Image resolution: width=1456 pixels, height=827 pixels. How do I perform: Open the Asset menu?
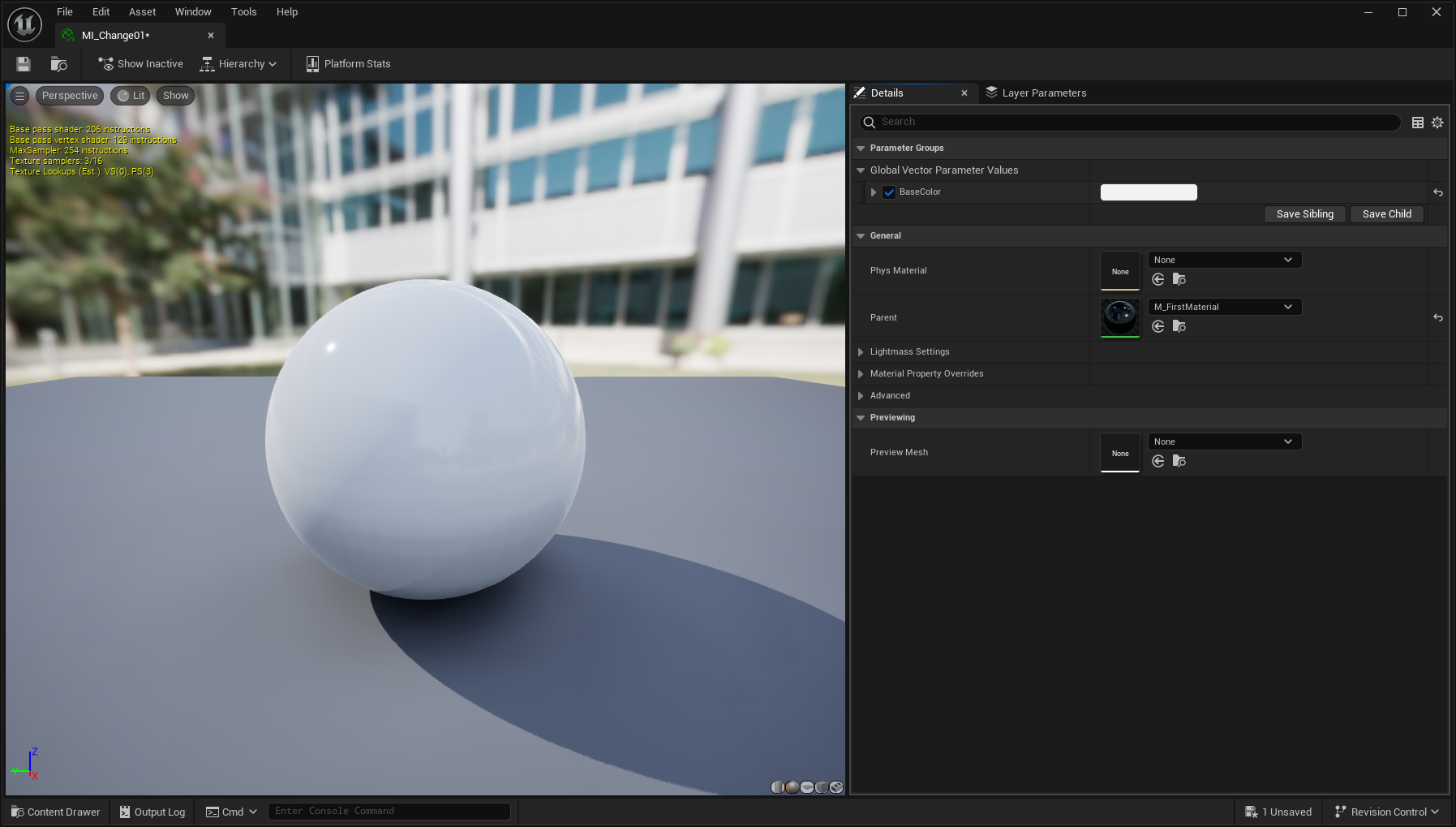click(142, 12)
